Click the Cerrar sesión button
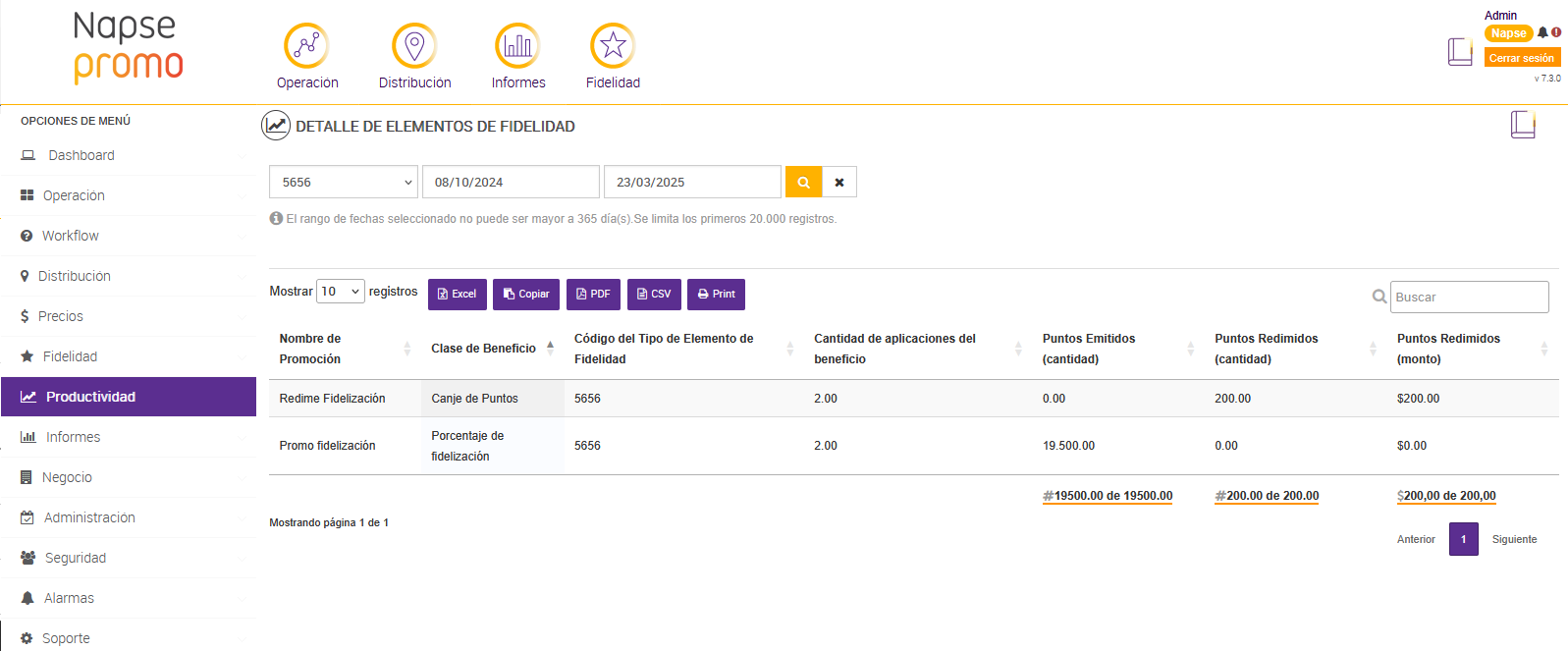Image resolution: width=1568 pixels, height=651 pixels. coord(1521,58)
